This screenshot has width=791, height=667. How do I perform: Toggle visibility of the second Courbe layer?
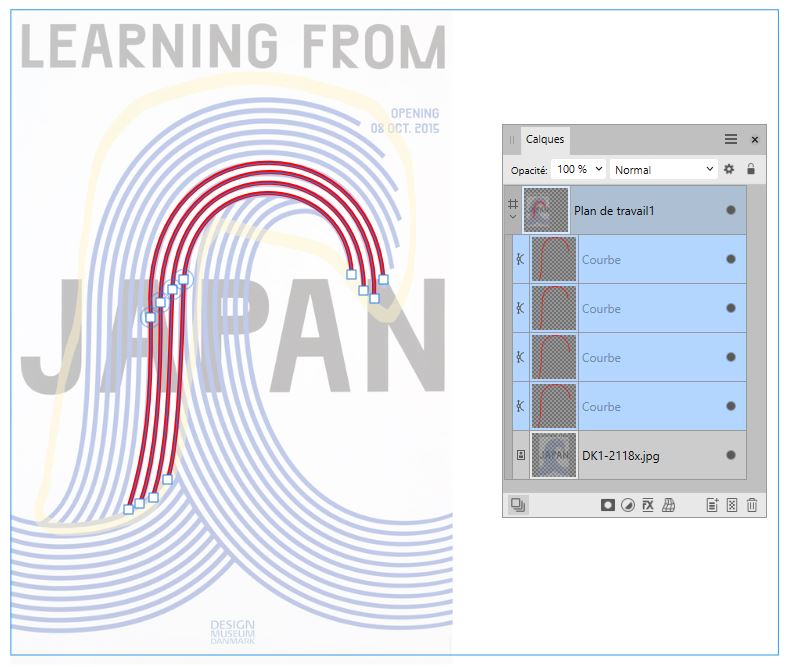coord(730,308)
